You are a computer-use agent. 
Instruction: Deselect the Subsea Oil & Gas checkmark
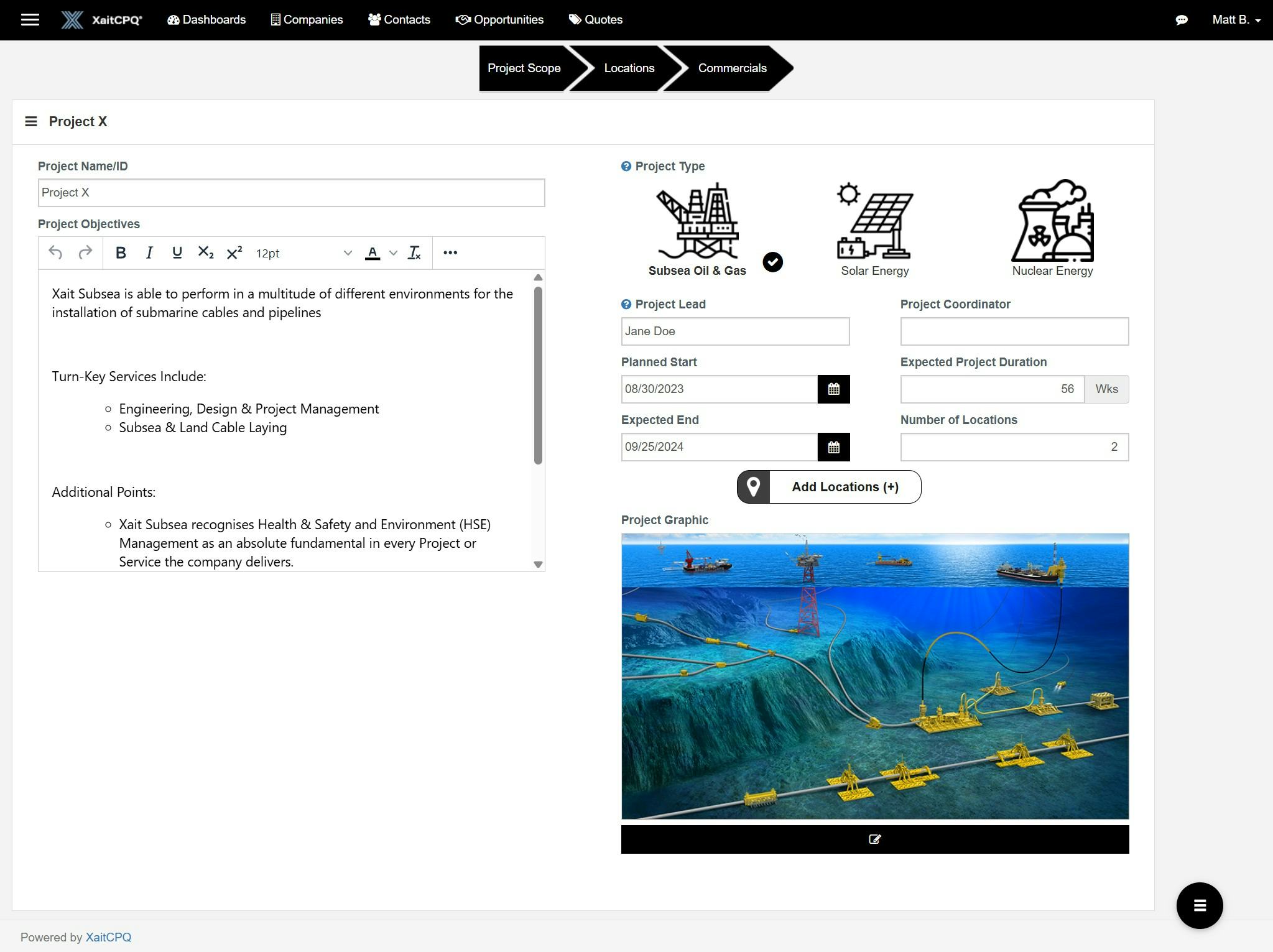pyautogui.click(x=772, y=262)
